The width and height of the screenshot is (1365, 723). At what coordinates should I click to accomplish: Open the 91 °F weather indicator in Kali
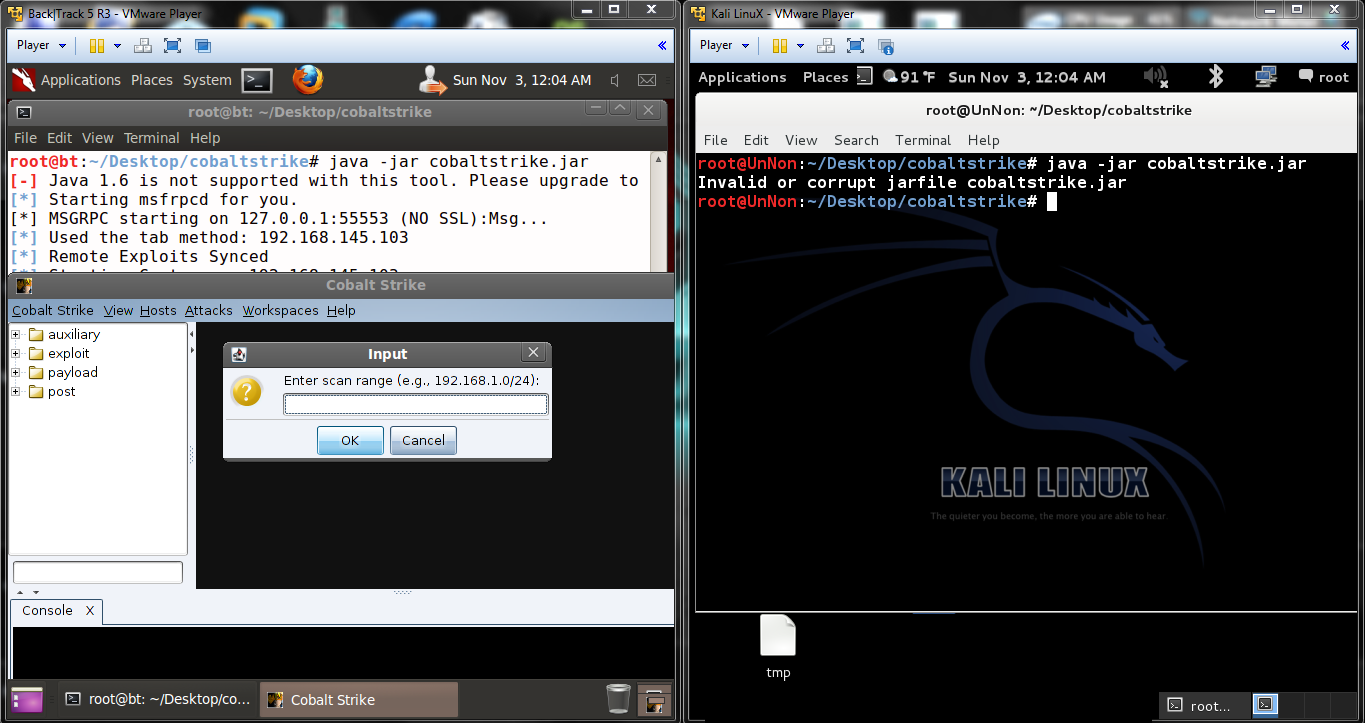pyautogui.click(x=908, y=77)
